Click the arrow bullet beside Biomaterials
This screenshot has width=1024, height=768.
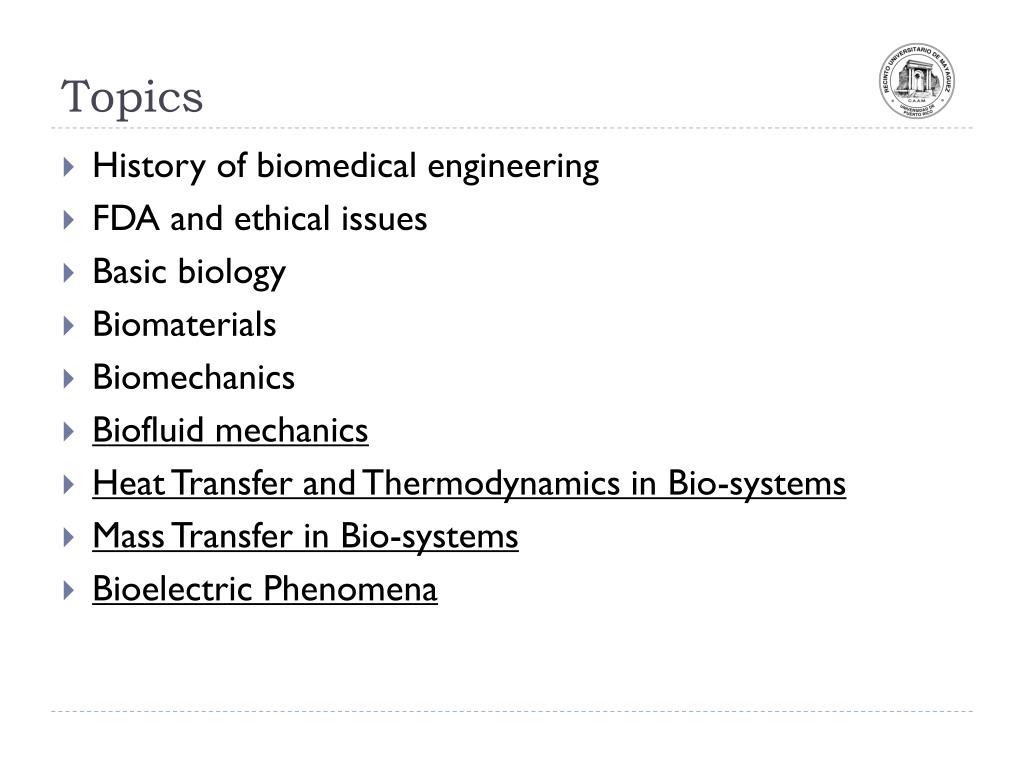tap(69, 326)
